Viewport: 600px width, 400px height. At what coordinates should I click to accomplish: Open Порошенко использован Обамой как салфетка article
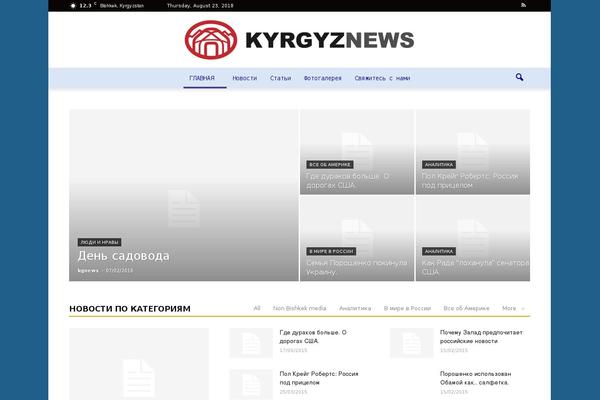[x=476, y=378]
